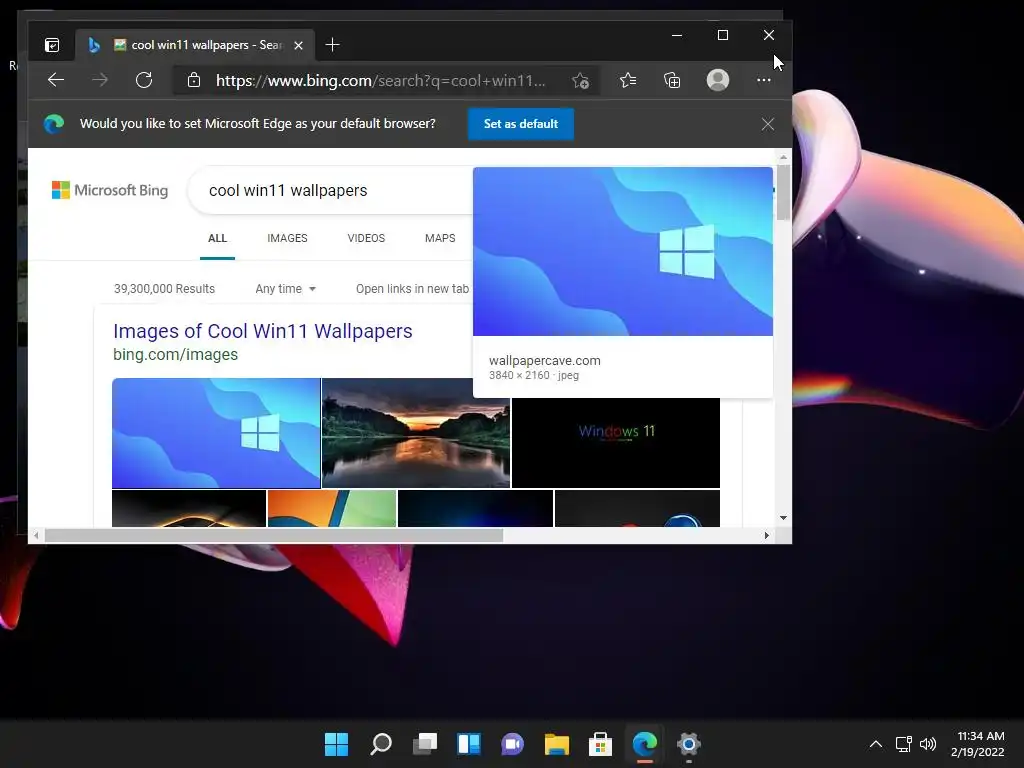Refresh the current page
The height and width of the screenshot is (768, 1024).
click(x=144, y=80)
